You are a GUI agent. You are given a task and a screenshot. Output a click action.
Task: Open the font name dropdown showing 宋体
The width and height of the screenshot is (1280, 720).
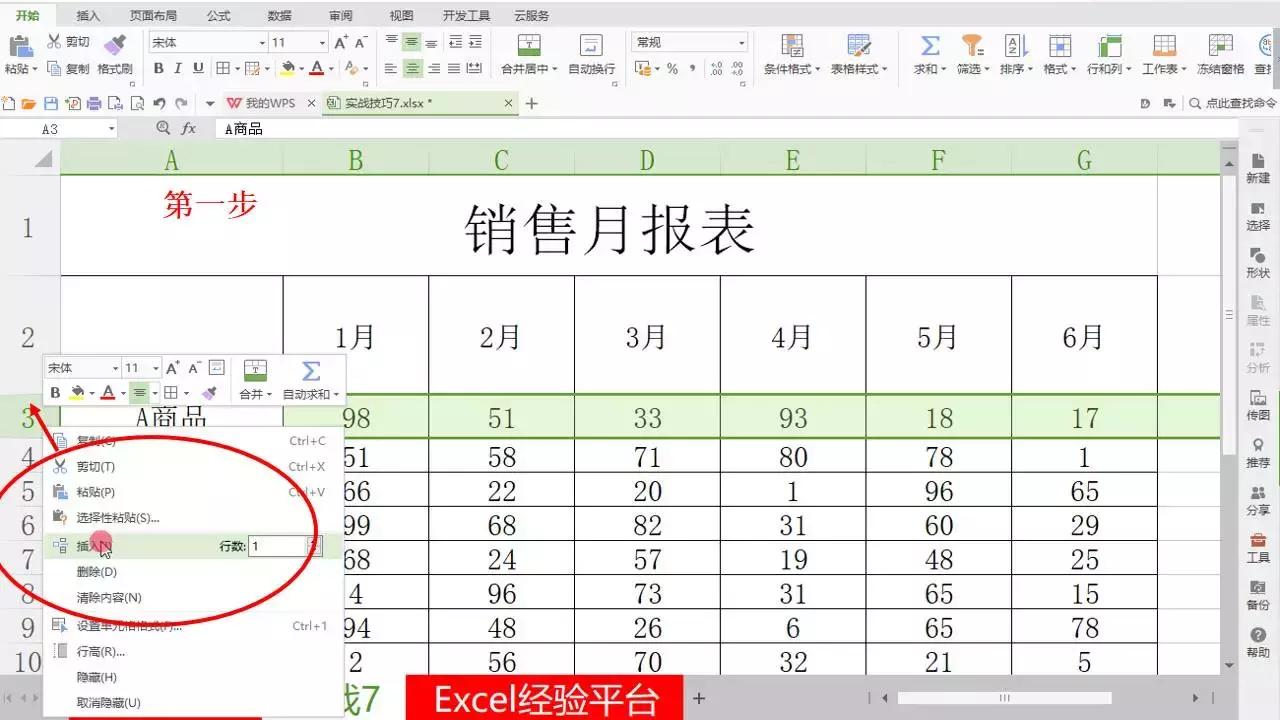(205, 42)
